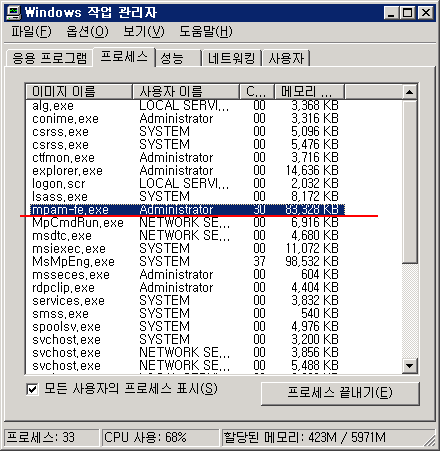This screenshot has width=440, height=451.
Task: Select the lsass.exe process
Action: click(x=185, y=197)
